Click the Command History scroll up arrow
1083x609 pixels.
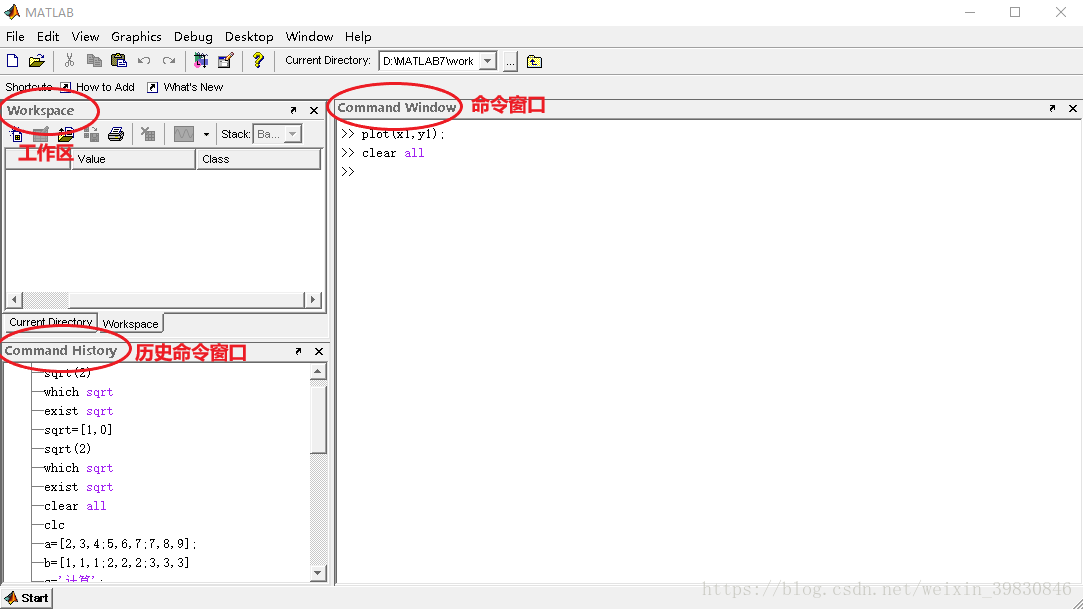[x=318, y=372]
